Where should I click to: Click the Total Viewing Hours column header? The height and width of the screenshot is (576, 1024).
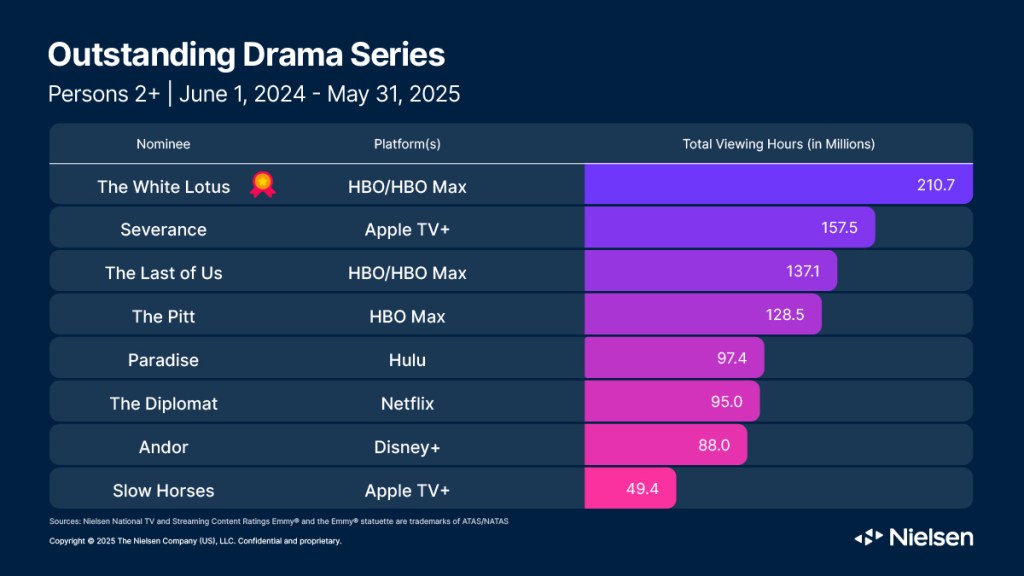tap(778, 144)
